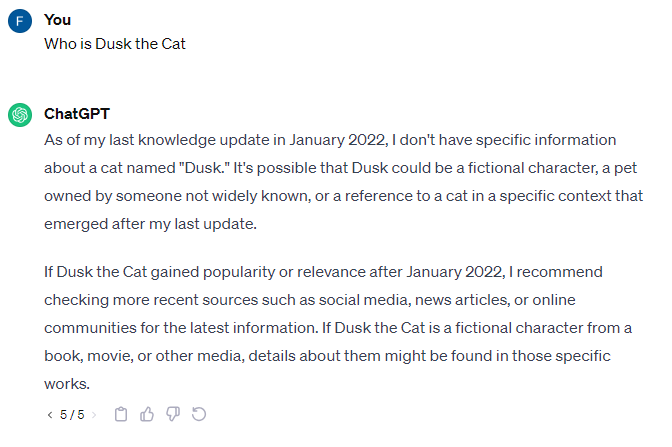This screenshot has width=672, height=447.
Task: Click the 5 / 5 response counter
Action: click(x=72, y=415)
